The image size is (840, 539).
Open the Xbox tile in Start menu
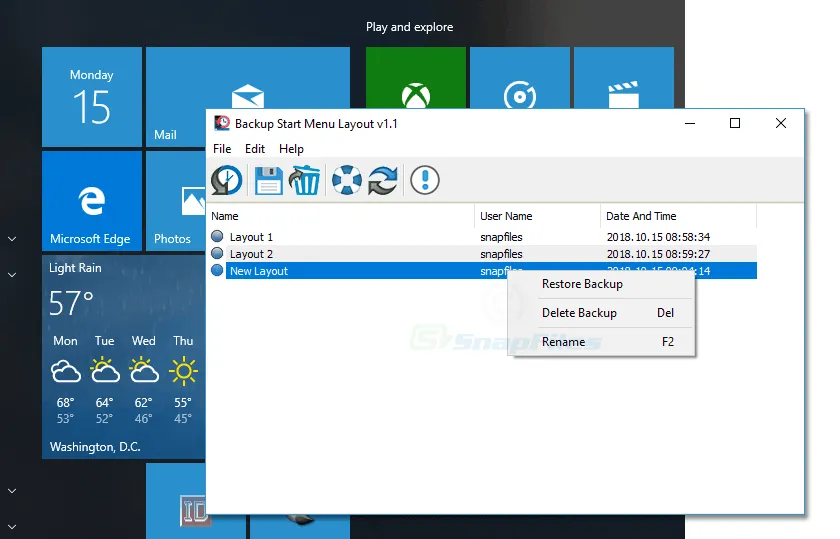point(416,78)
